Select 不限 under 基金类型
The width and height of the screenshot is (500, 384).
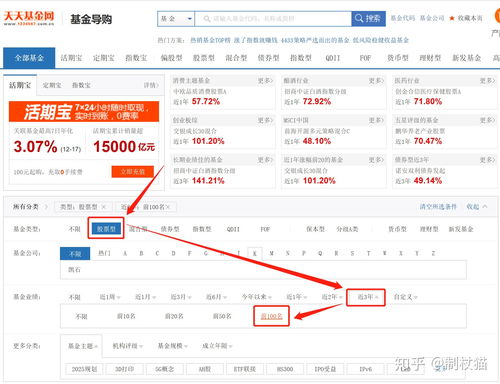[75, 229]
